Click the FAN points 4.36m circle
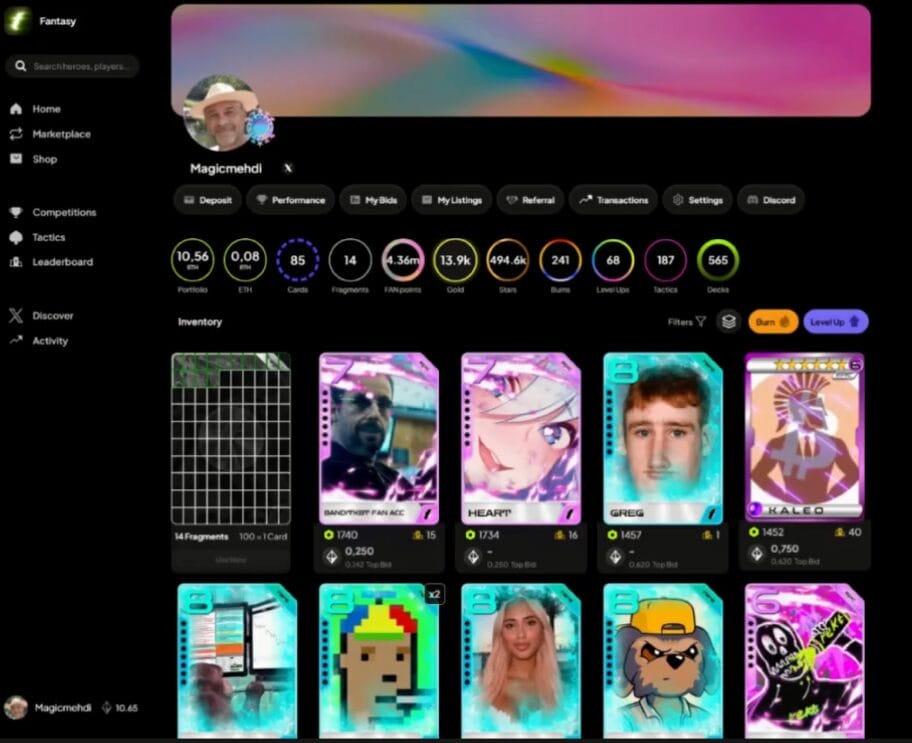Image resolution: width=912 pixels, height=743 pixels. [x=403, y=260]
